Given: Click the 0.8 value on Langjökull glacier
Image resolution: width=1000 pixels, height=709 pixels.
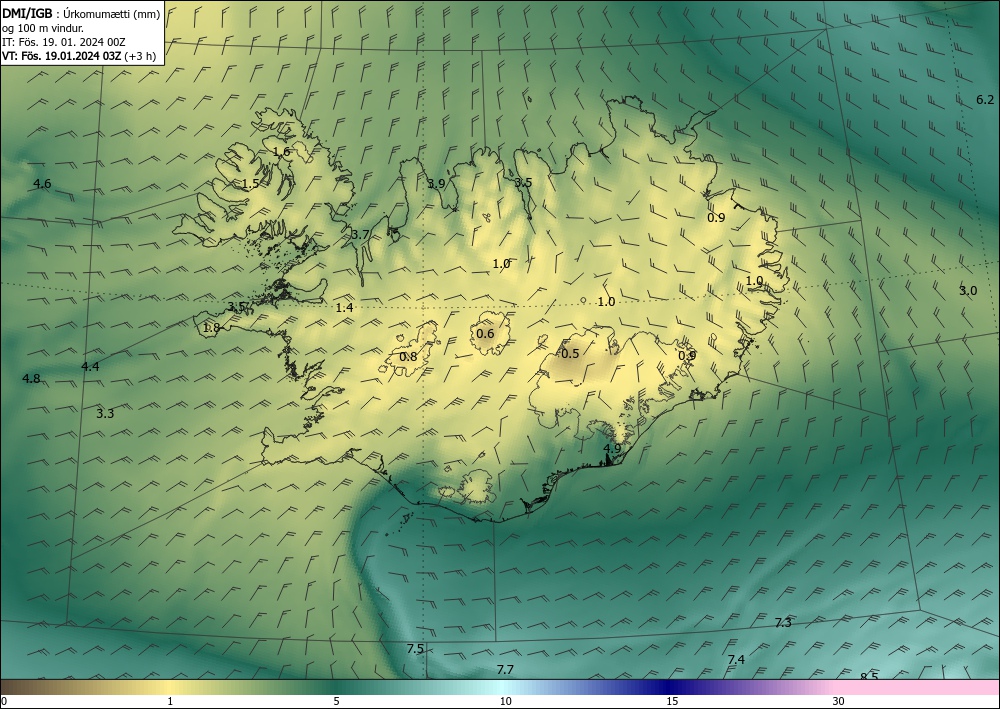Looking at the screenshot, I should 408,356.
